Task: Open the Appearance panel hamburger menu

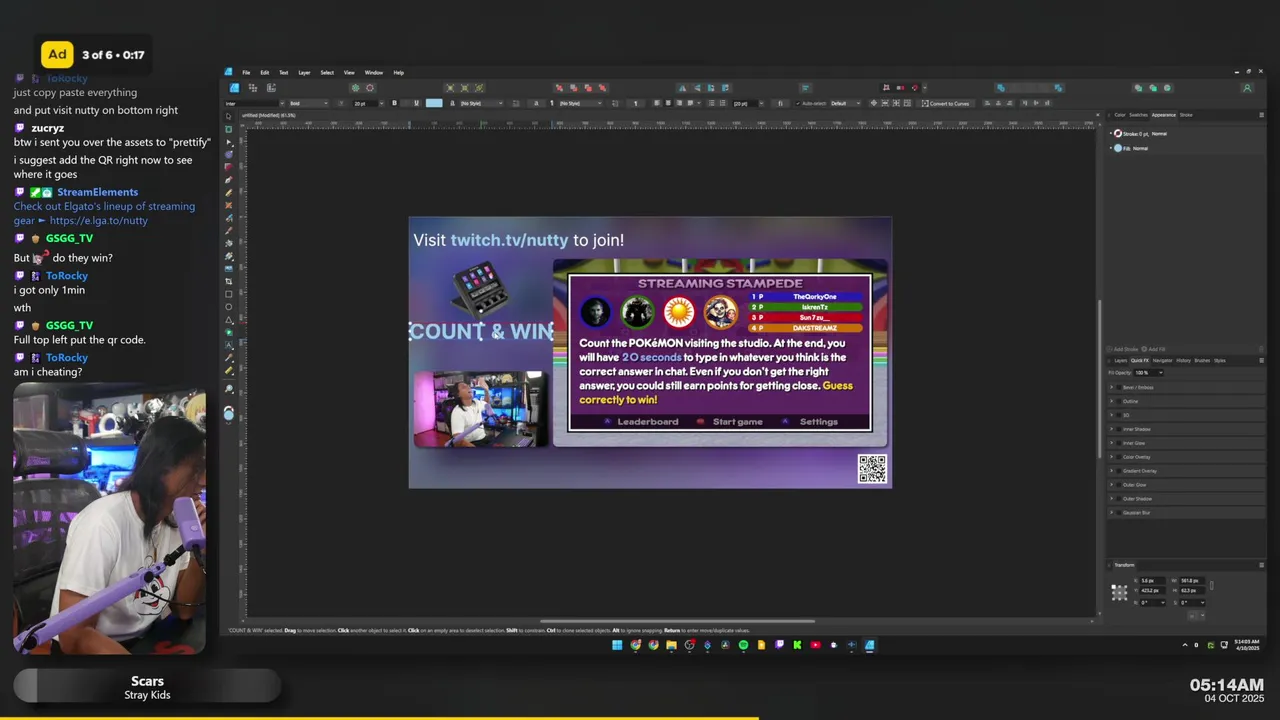Action: click(x=1262, y=115)
